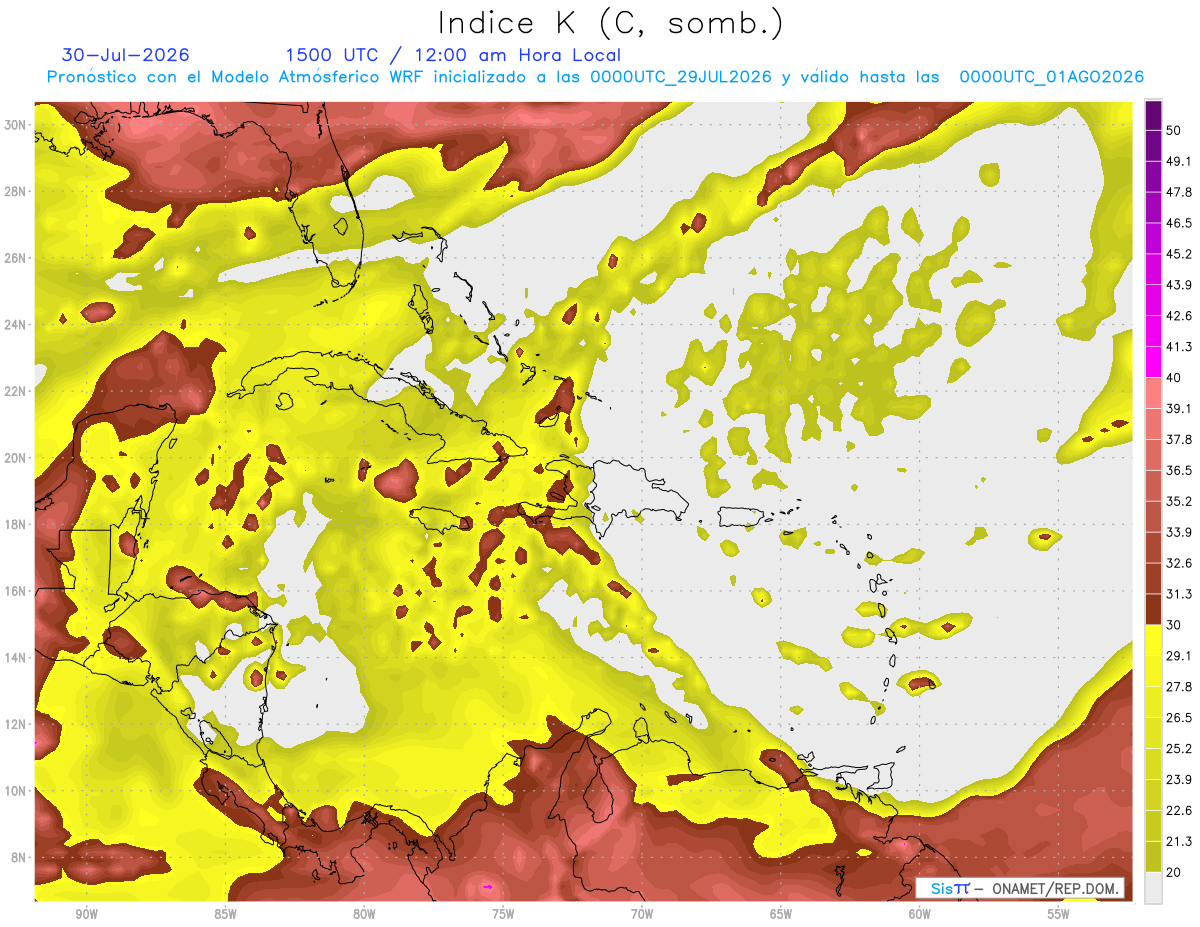
Task: Select the dark brown swatch between 30 and 31.3
Action: [x=1153, y=609]
